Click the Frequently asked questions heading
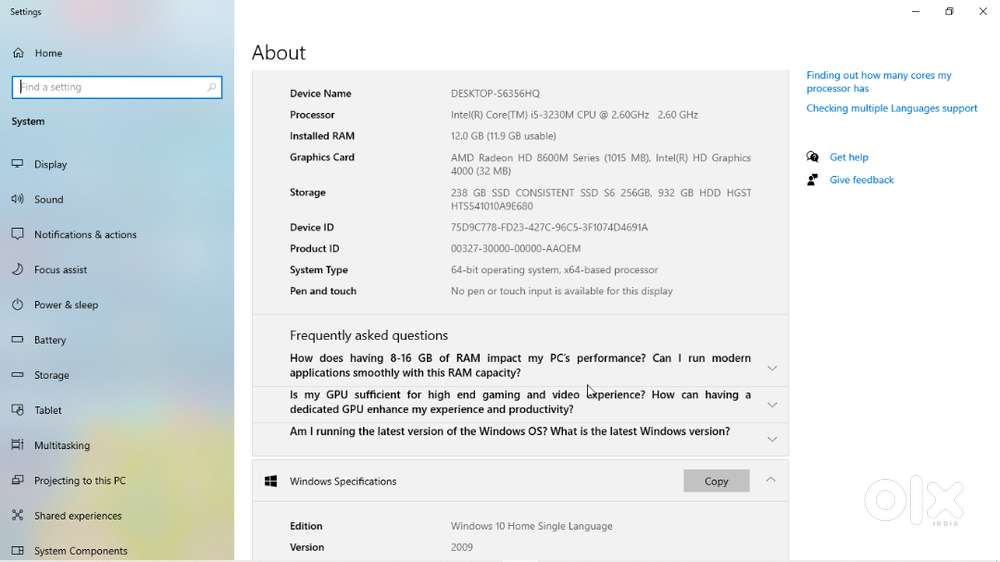 click(369, 335)
